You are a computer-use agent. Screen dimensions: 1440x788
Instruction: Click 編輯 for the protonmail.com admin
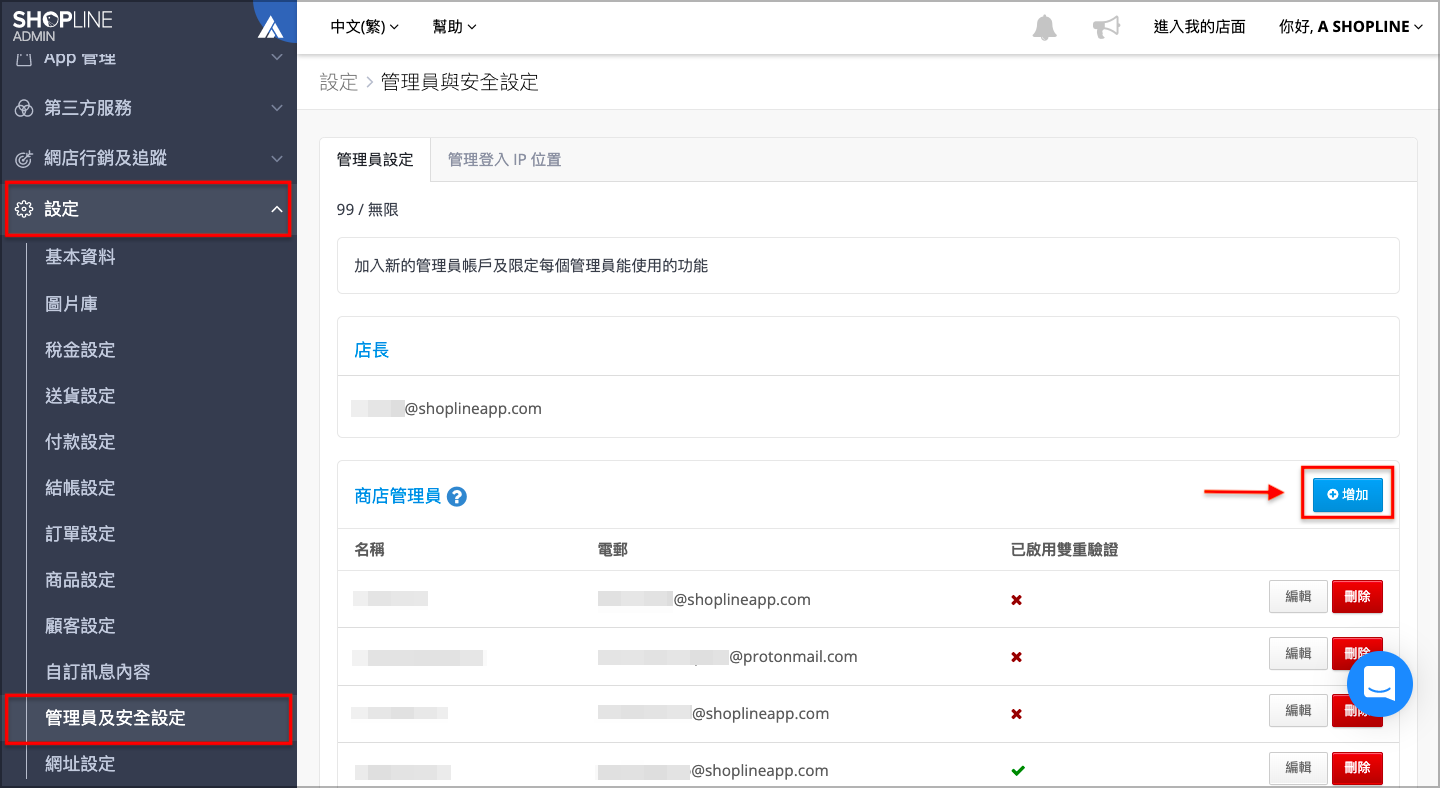coord(1298,654)
